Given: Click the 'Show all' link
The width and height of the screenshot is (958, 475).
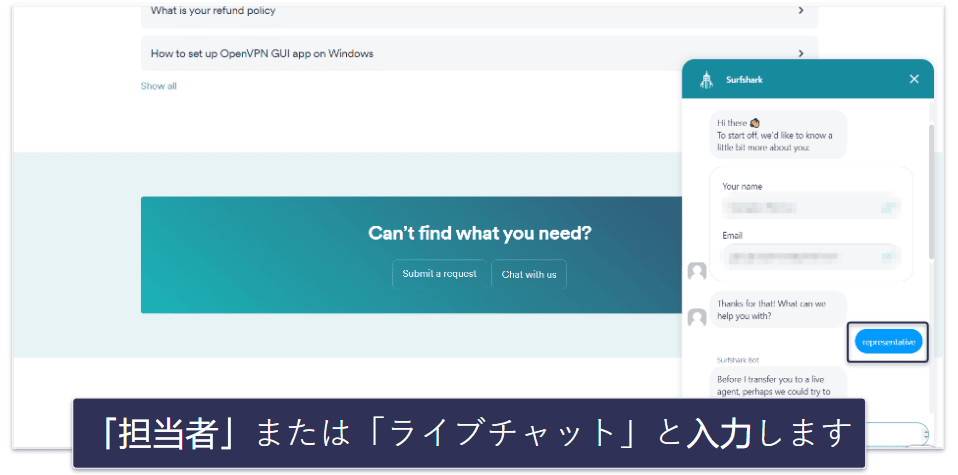Looking at the screenshot, I should [158, 86].
